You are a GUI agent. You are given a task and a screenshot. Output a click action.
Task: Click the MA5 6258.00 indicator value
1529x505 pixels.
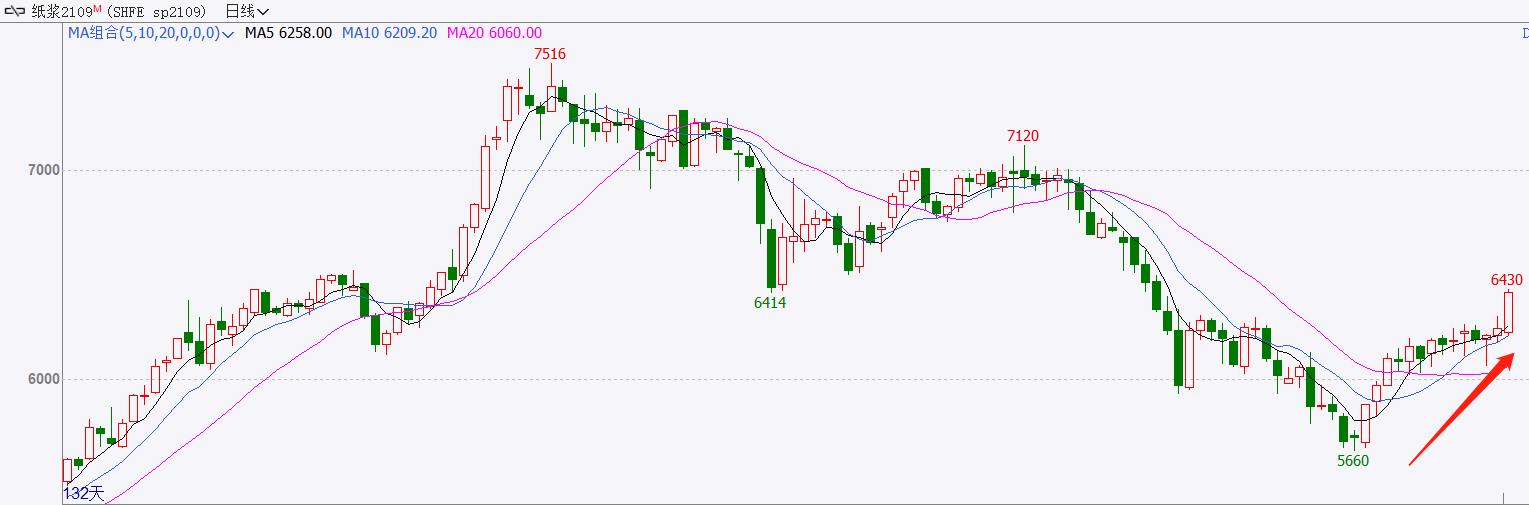click(289, 33)
